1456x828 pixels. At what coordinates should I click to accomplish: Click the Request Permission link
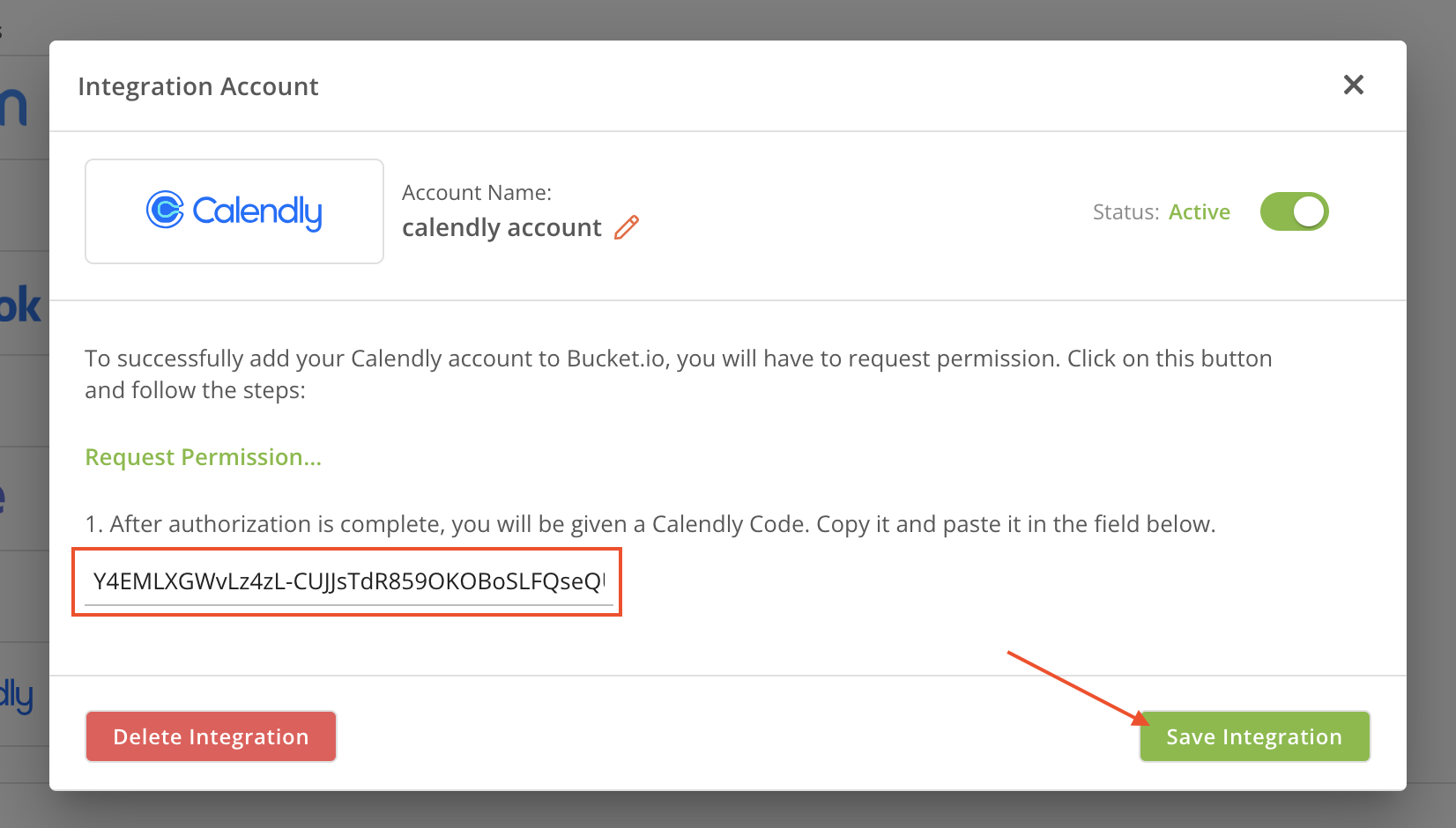coord(203,457)
